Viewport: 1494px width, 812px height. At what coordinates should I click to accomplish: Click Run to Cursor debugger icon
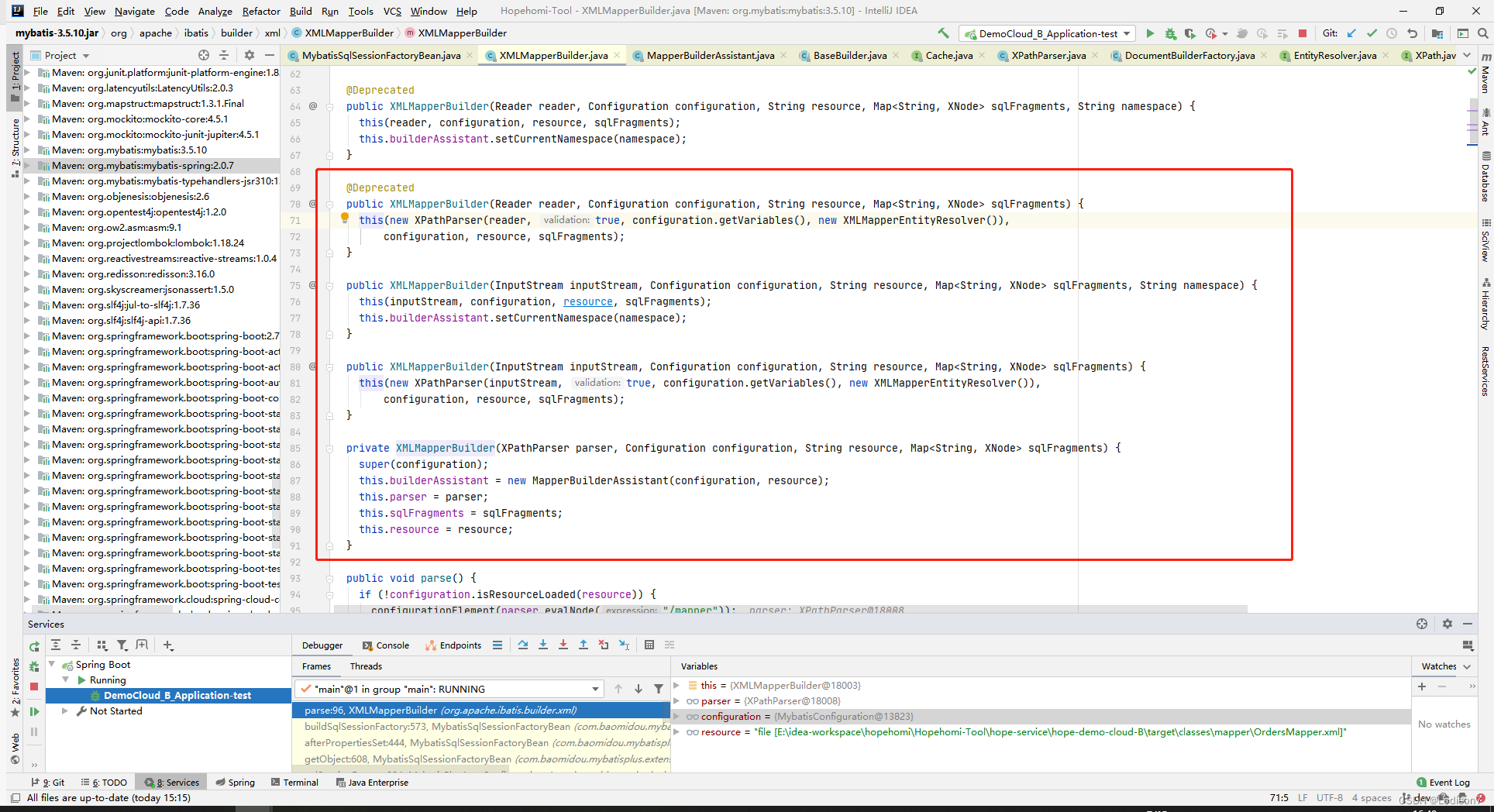pyautogui.click(x=624, y=645)
